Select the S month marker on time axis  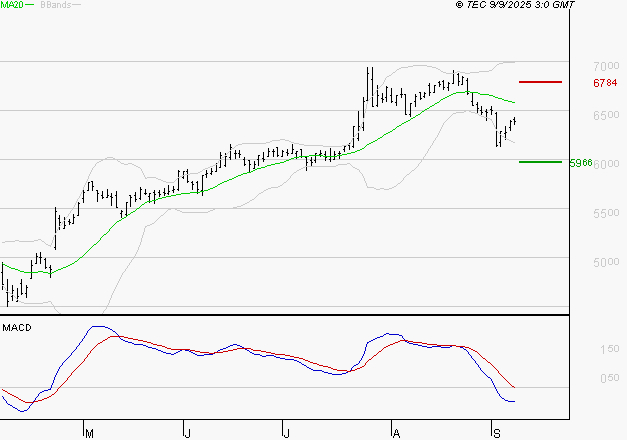(496, 433)
